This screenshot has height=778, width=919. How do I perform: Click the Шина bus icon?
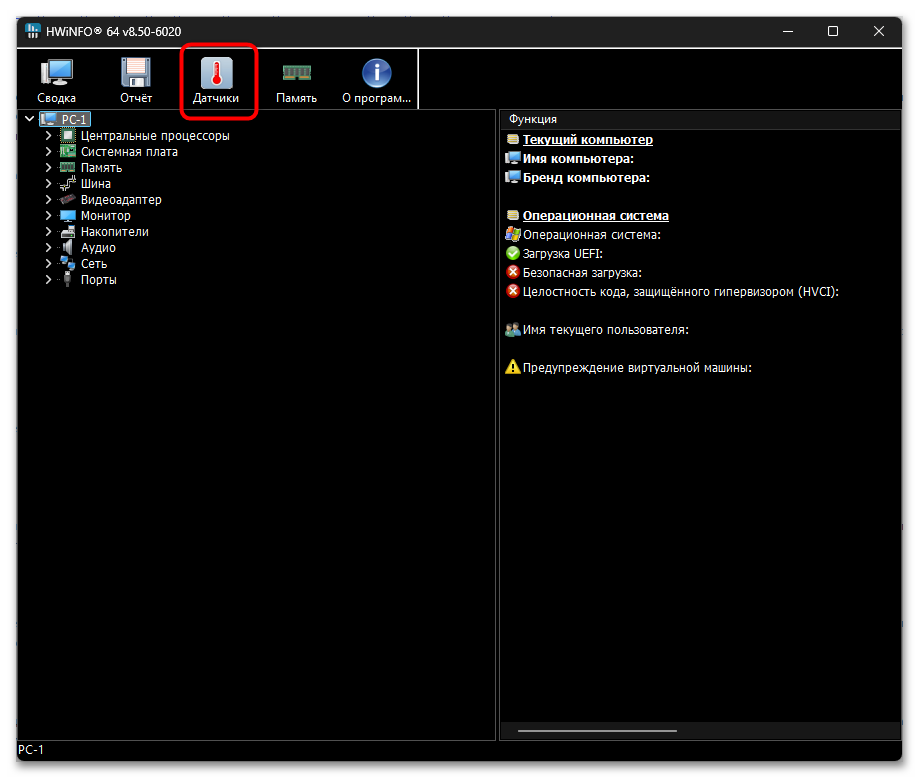point(68,184)
